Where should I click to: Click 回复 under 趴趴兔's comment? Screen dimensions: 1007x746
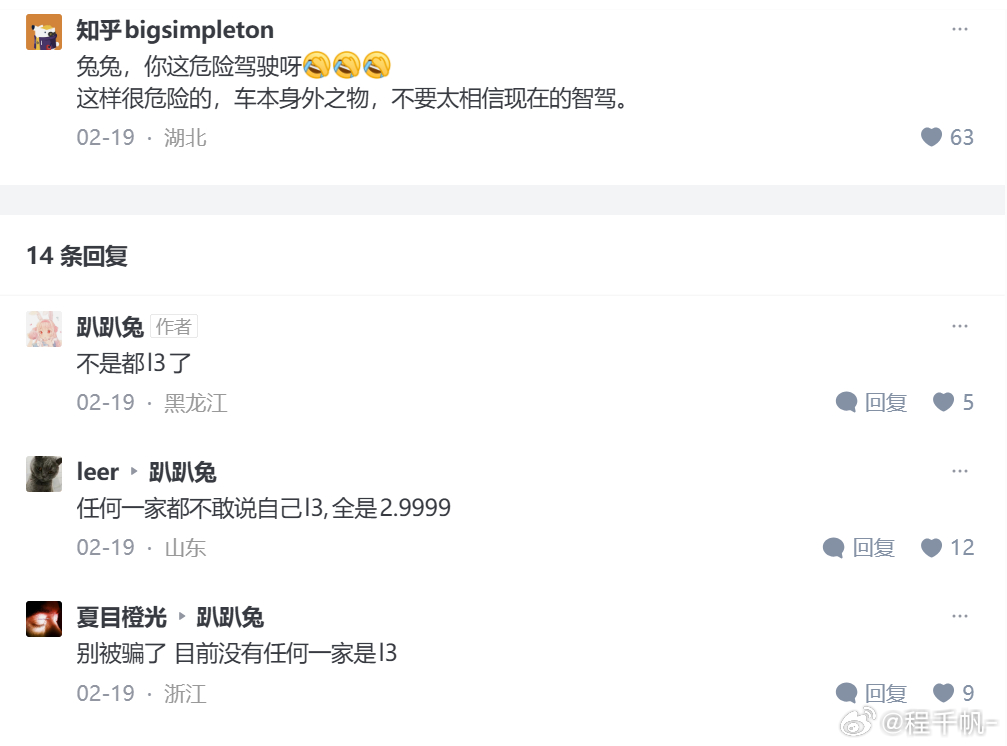coord(888,402)
